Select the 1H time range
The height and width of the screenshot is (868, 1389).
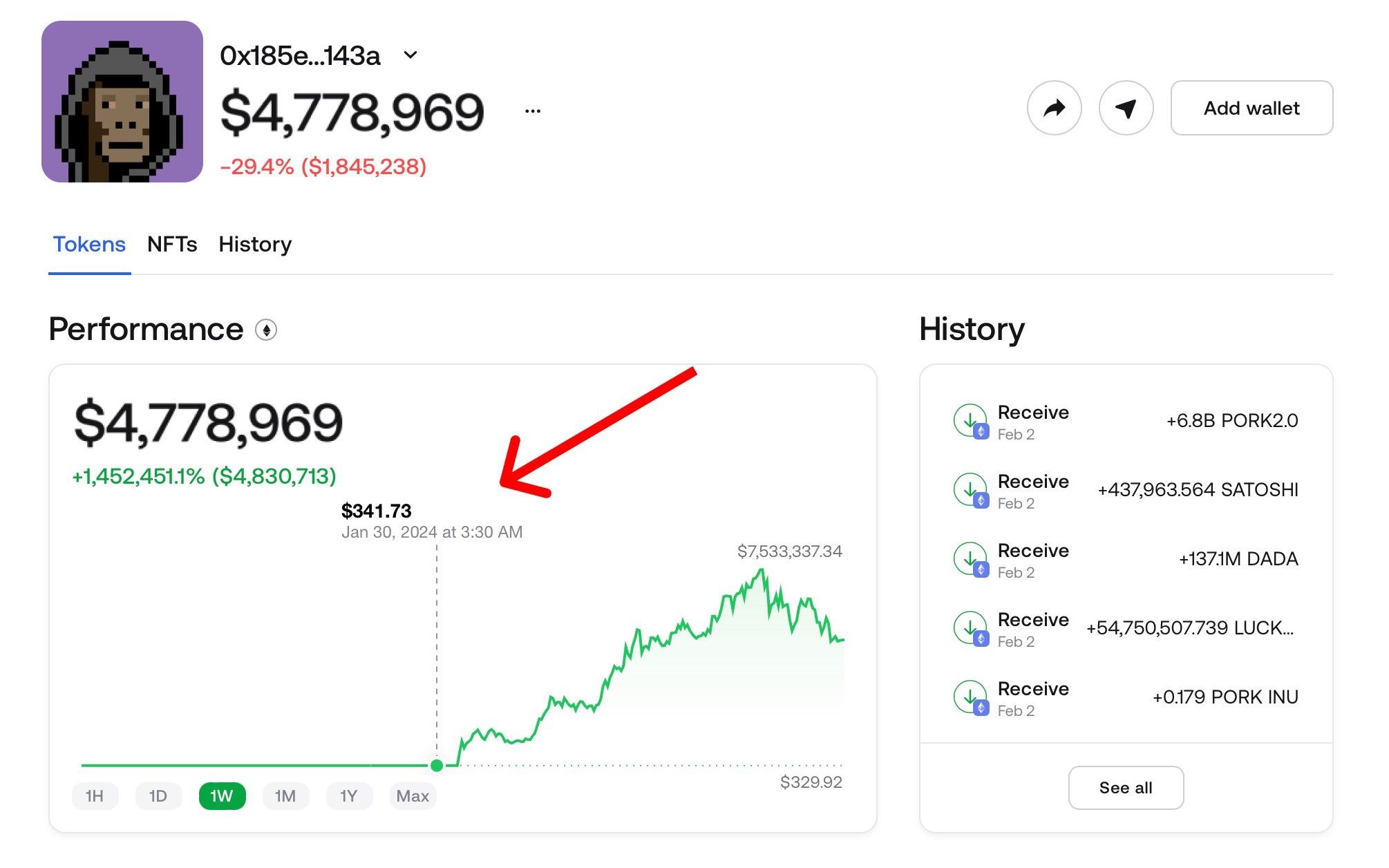(95, 796)
